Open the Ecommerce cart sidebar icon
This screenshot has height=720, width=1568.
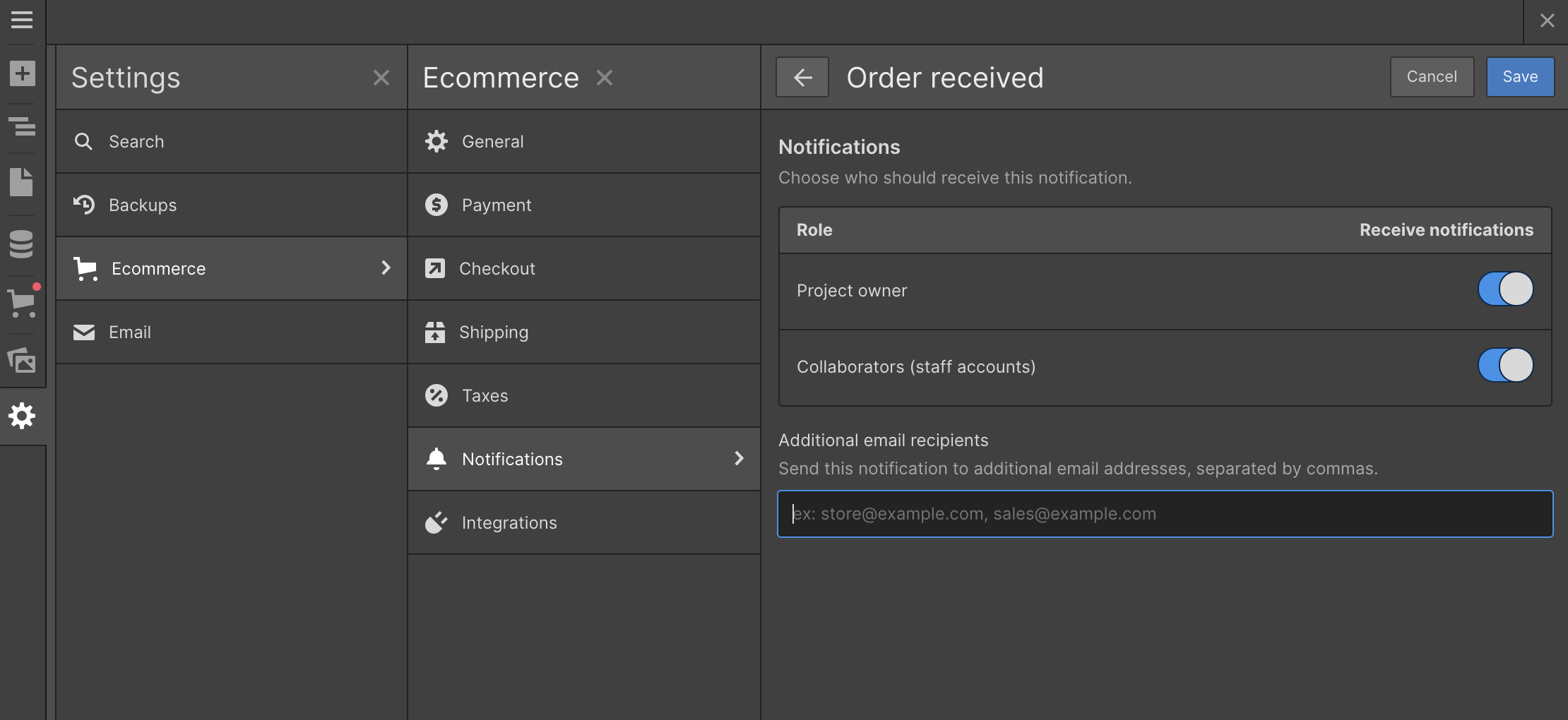point(22,304)
